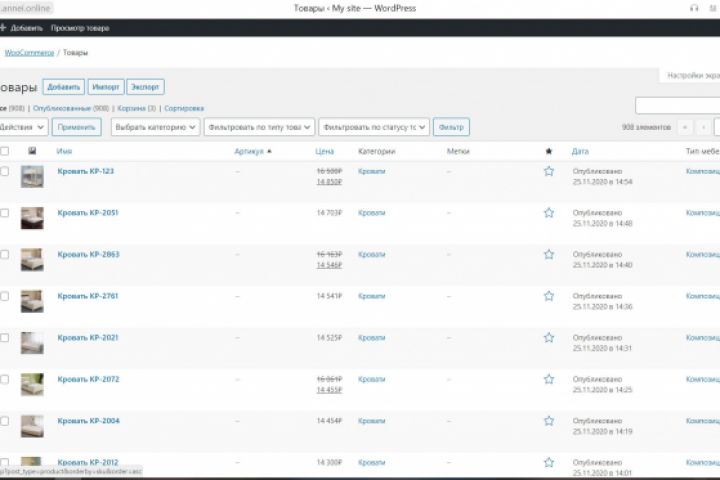The width and height of the screenshot is (720, 480).
Task: Open product Кровать КР-2051
Action: point(88,213)
